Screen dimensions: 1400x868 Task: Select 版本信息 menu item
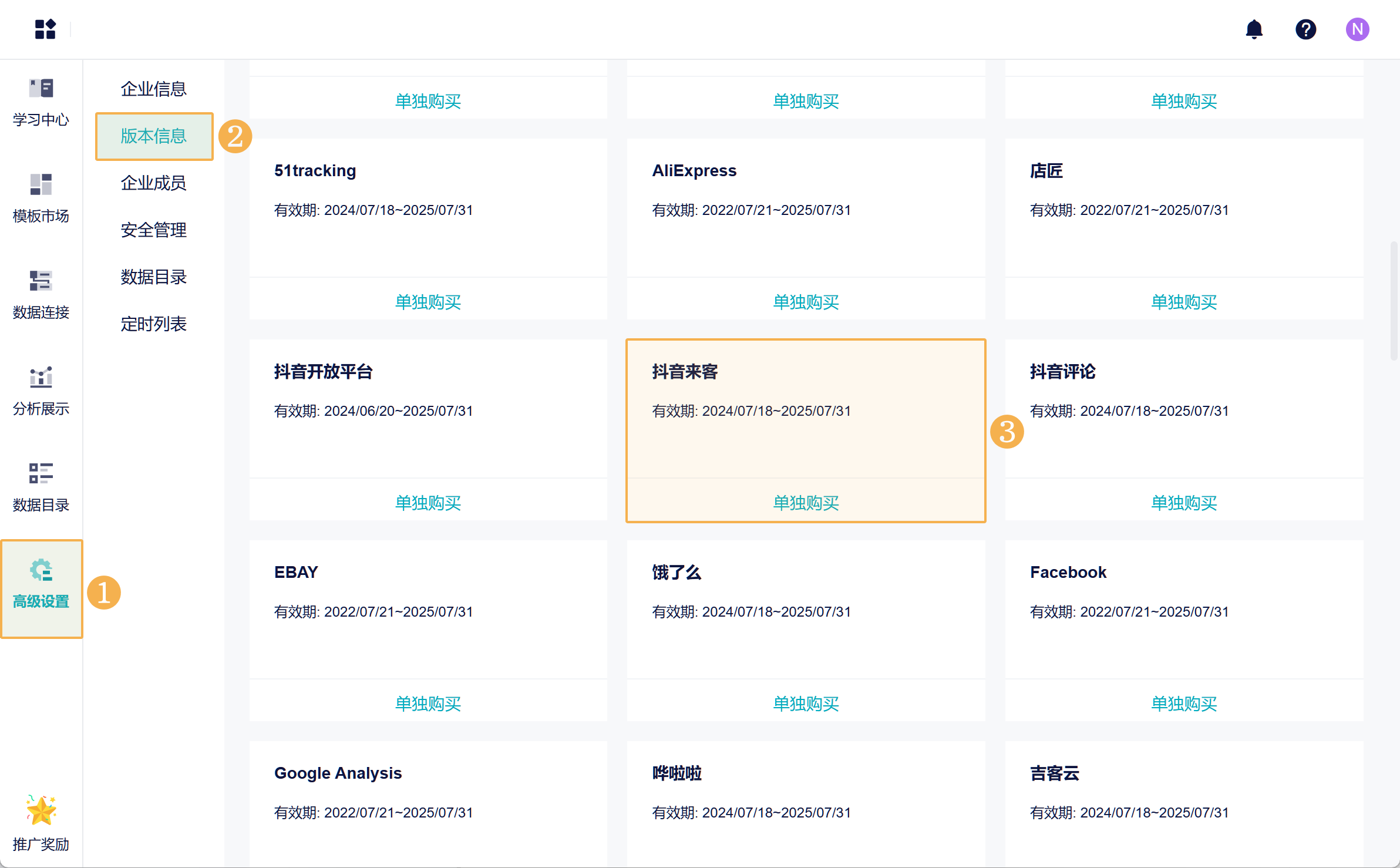click(x=153, y=136)
